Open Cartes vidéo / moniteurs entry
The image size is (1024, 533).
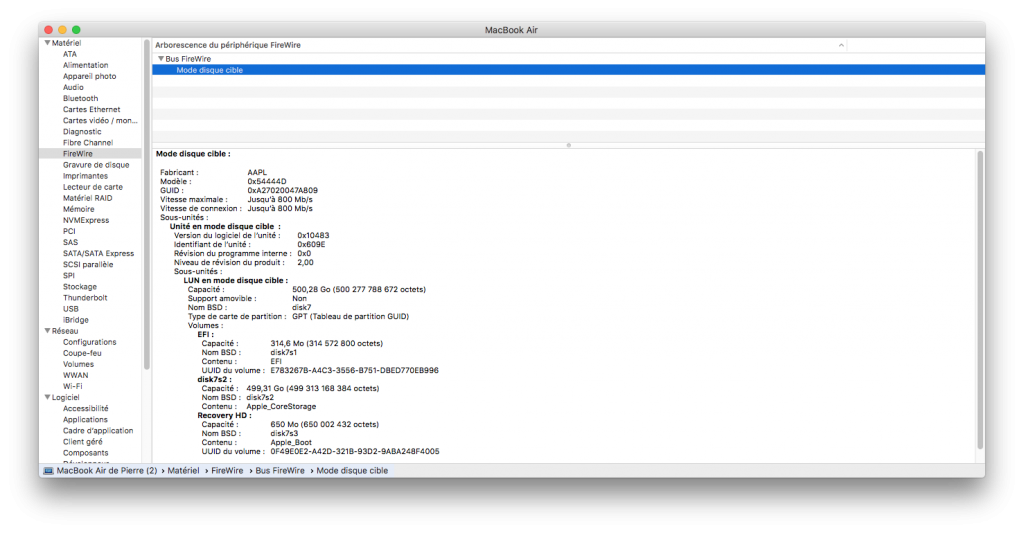(x=100, y=121)
